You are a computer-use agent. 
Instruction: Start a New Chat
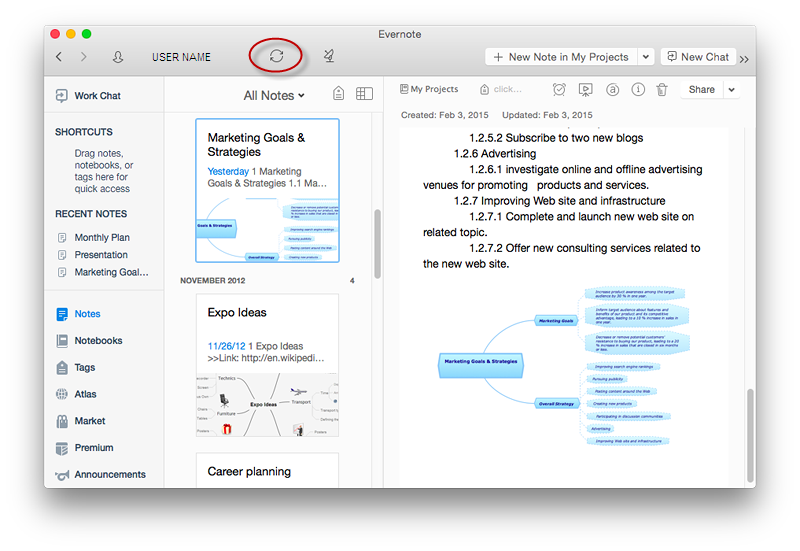pyautogui.click(x=698, y=57)
